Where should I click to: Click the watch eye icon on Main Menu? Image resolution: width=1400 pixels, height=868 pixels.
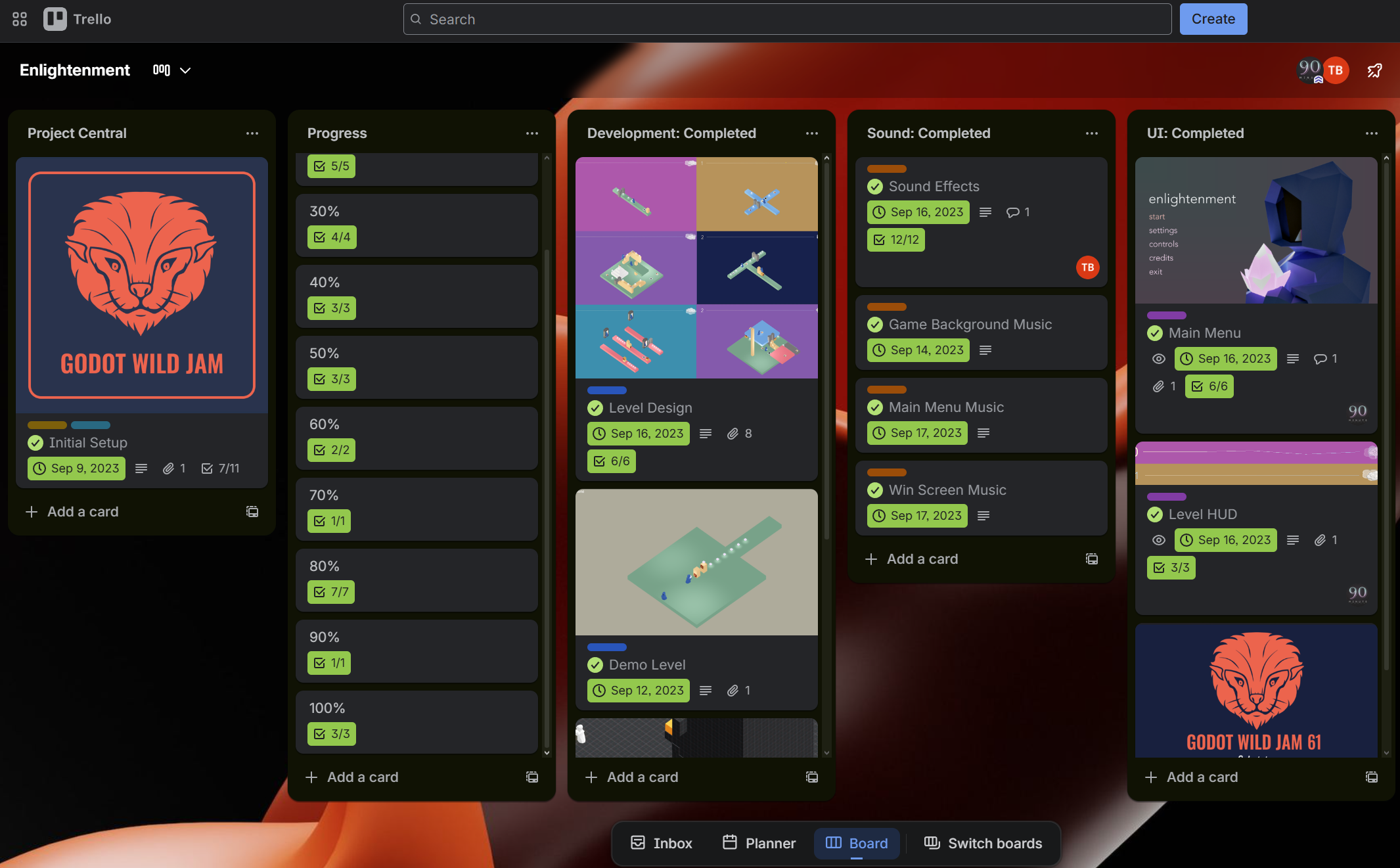tap(1159, 359)
